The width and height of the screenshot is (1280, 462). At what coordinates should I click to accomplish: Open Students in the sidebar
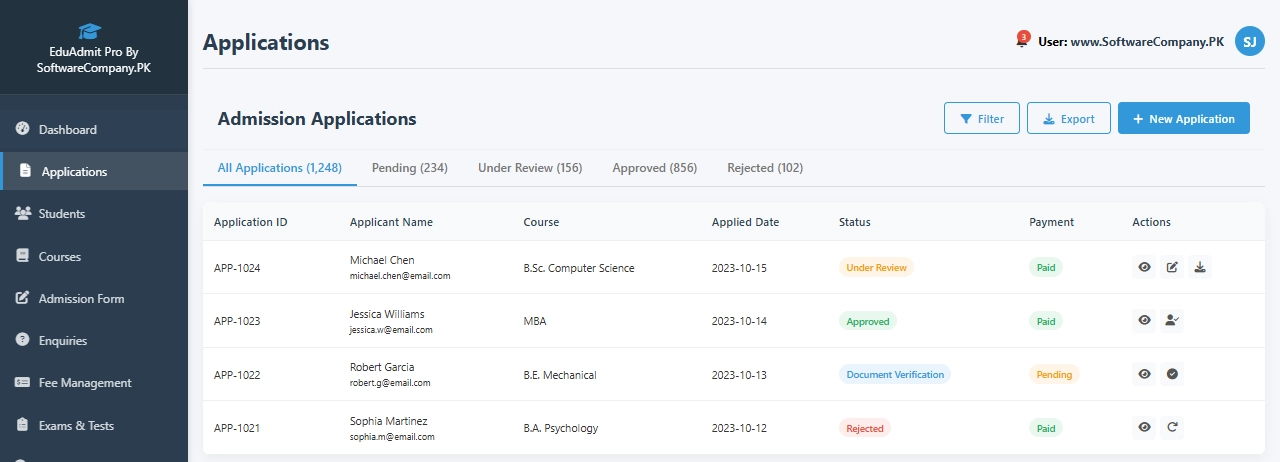pyautogui.click(x=94, y=213)
